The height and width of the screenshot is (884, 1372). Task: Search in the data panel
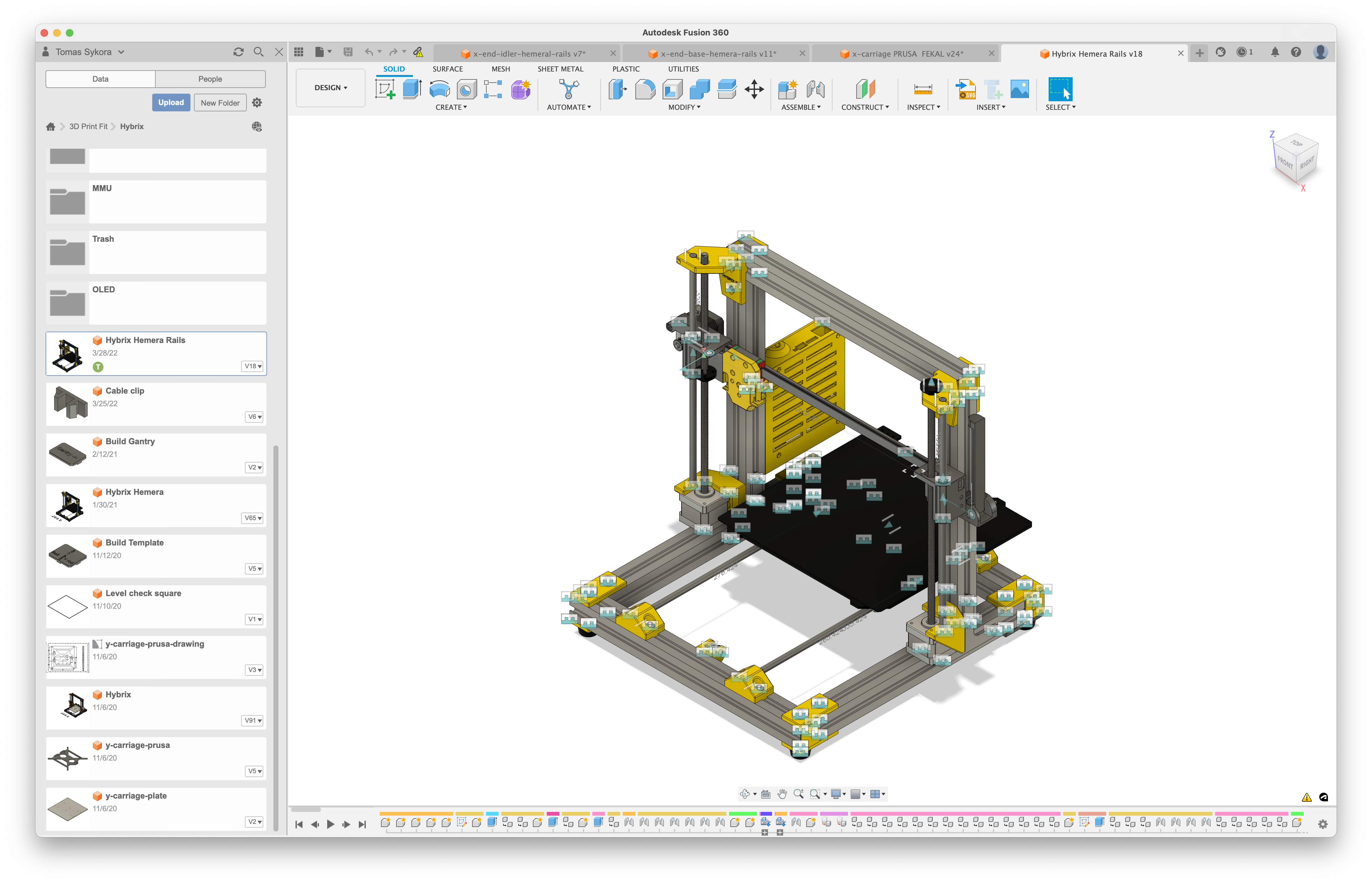pyautogui.click(x=258, y=52)
